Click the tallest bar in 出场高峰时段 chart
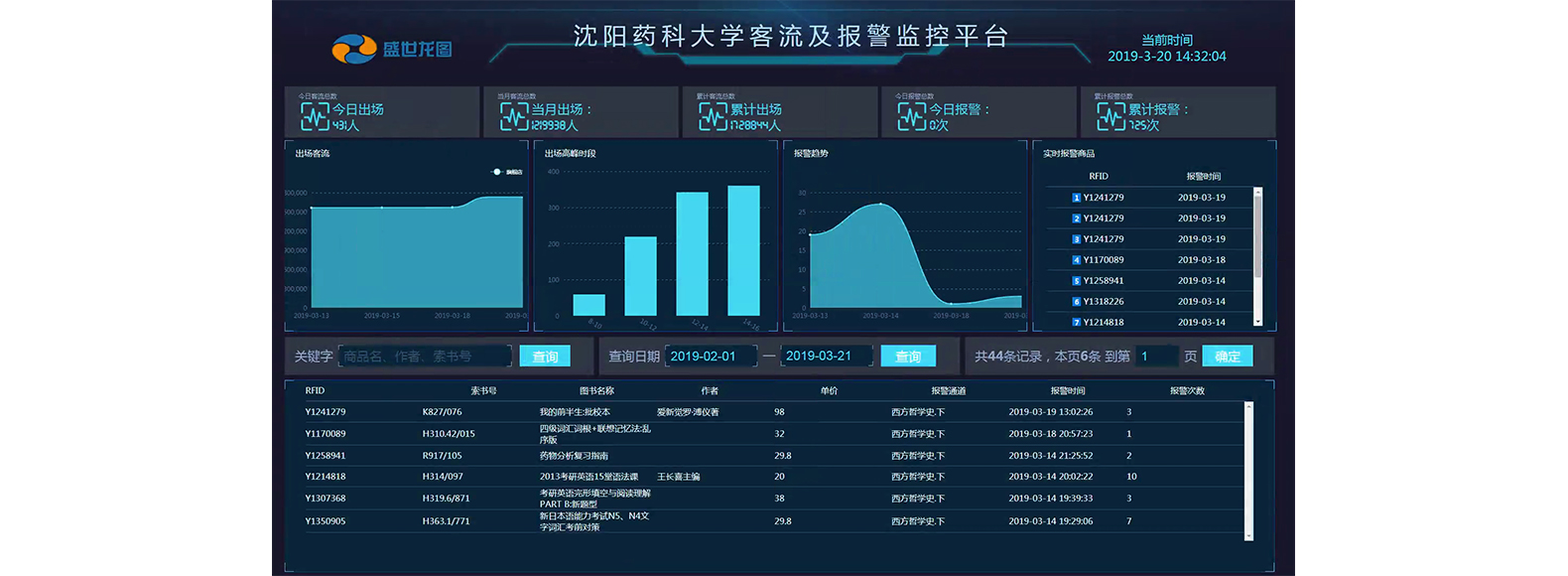The image size is (1568, 576). (x=743, y=250)
